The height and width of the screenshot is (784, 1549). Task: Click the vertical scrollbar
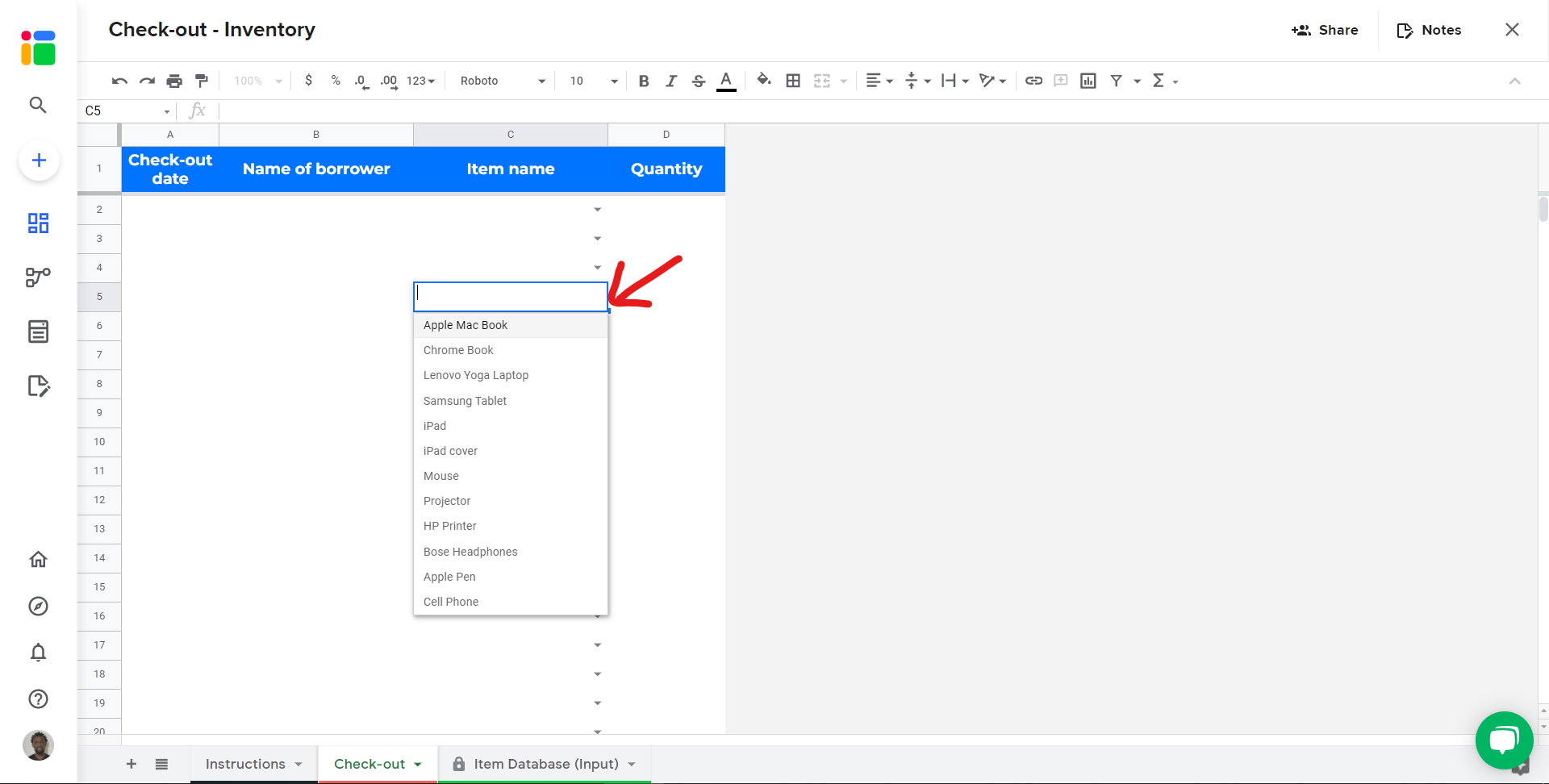pyautogui.click(x=1543, y=208)
